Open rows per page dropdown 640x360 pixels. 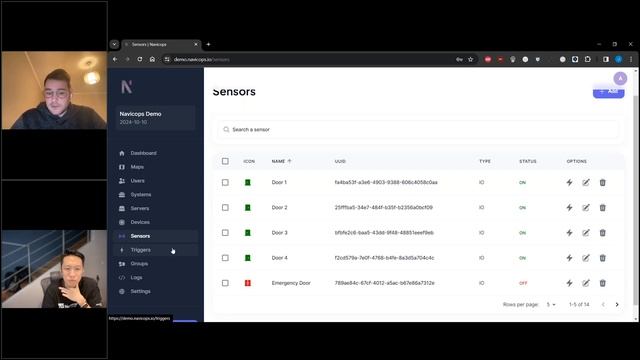click(551, 304)
